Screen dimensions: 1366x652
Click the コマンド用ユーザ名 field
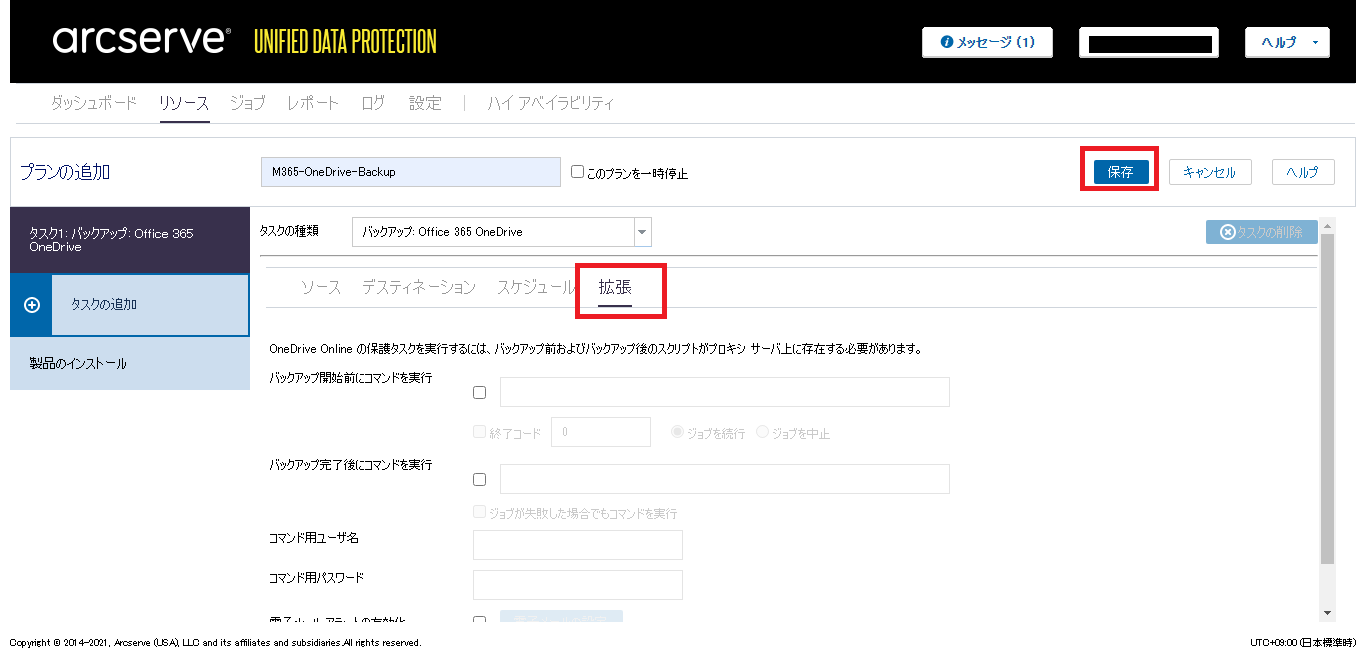click(578, 545)
